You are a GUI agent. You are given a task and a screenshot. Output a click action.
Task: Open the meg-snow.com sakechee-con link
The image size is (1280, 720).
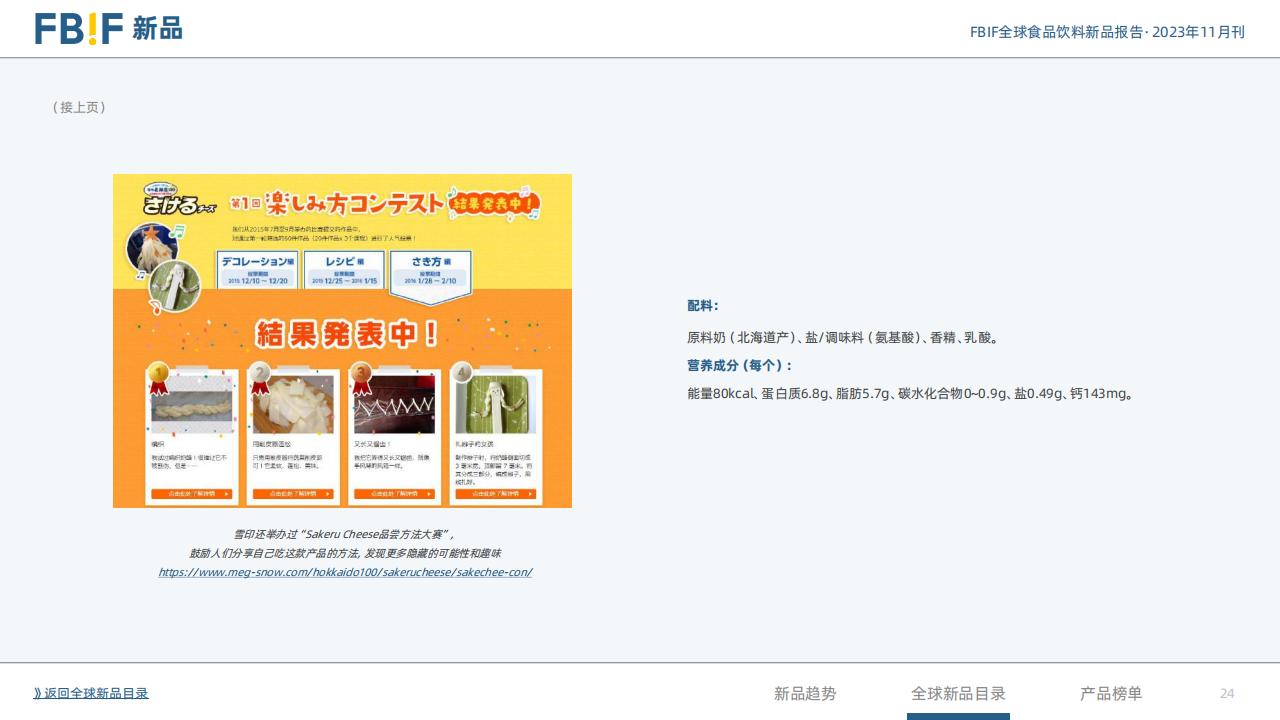pos(345,572)
